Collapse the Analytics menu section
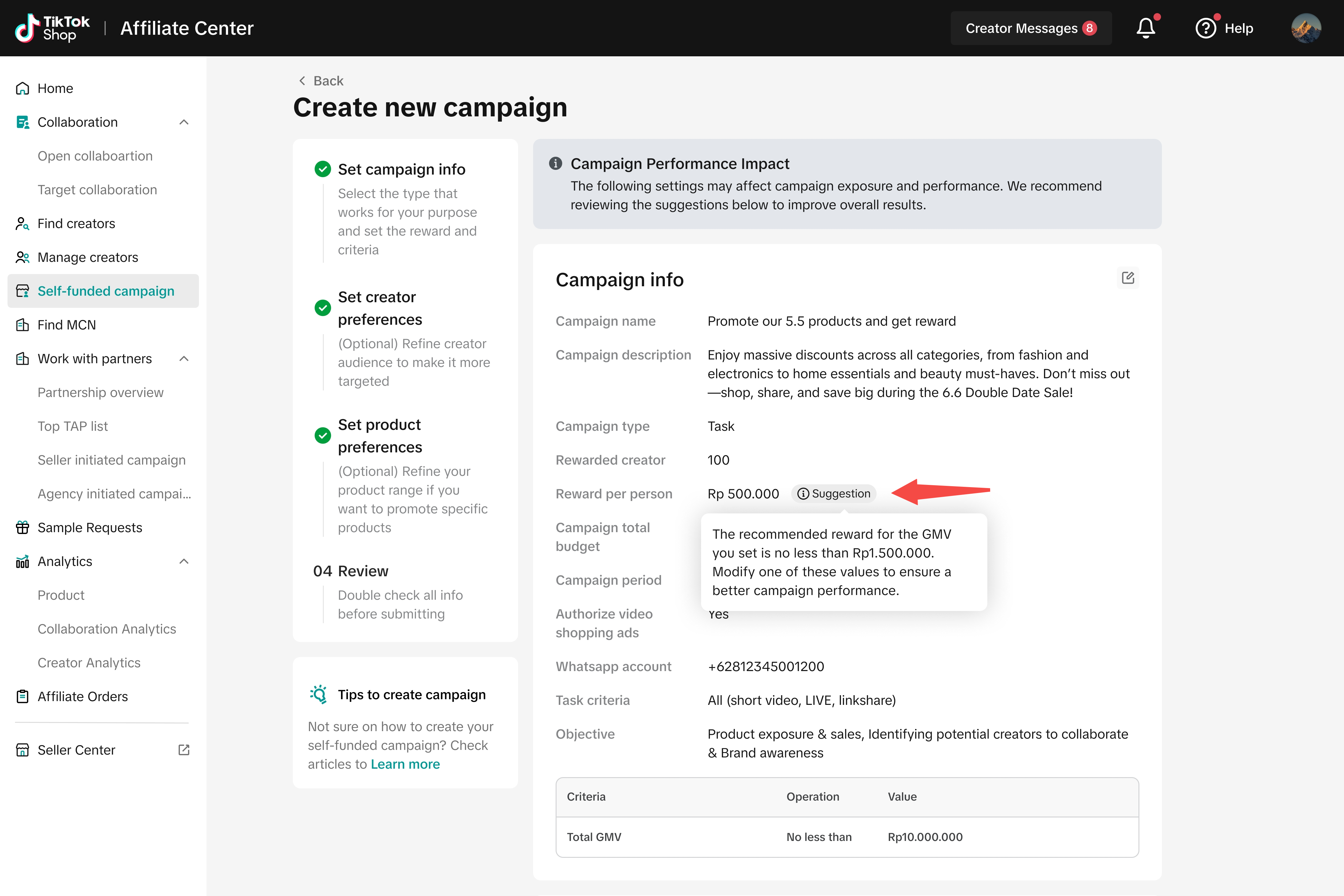The height and width of the screenshot is (896, 1344). tap(184, 561)
